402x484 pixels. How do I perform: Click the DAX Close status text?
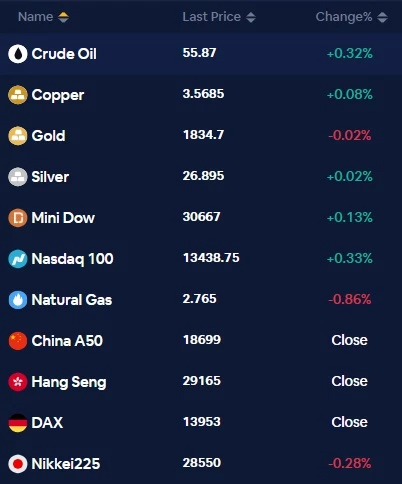click(x=349, y=422)
